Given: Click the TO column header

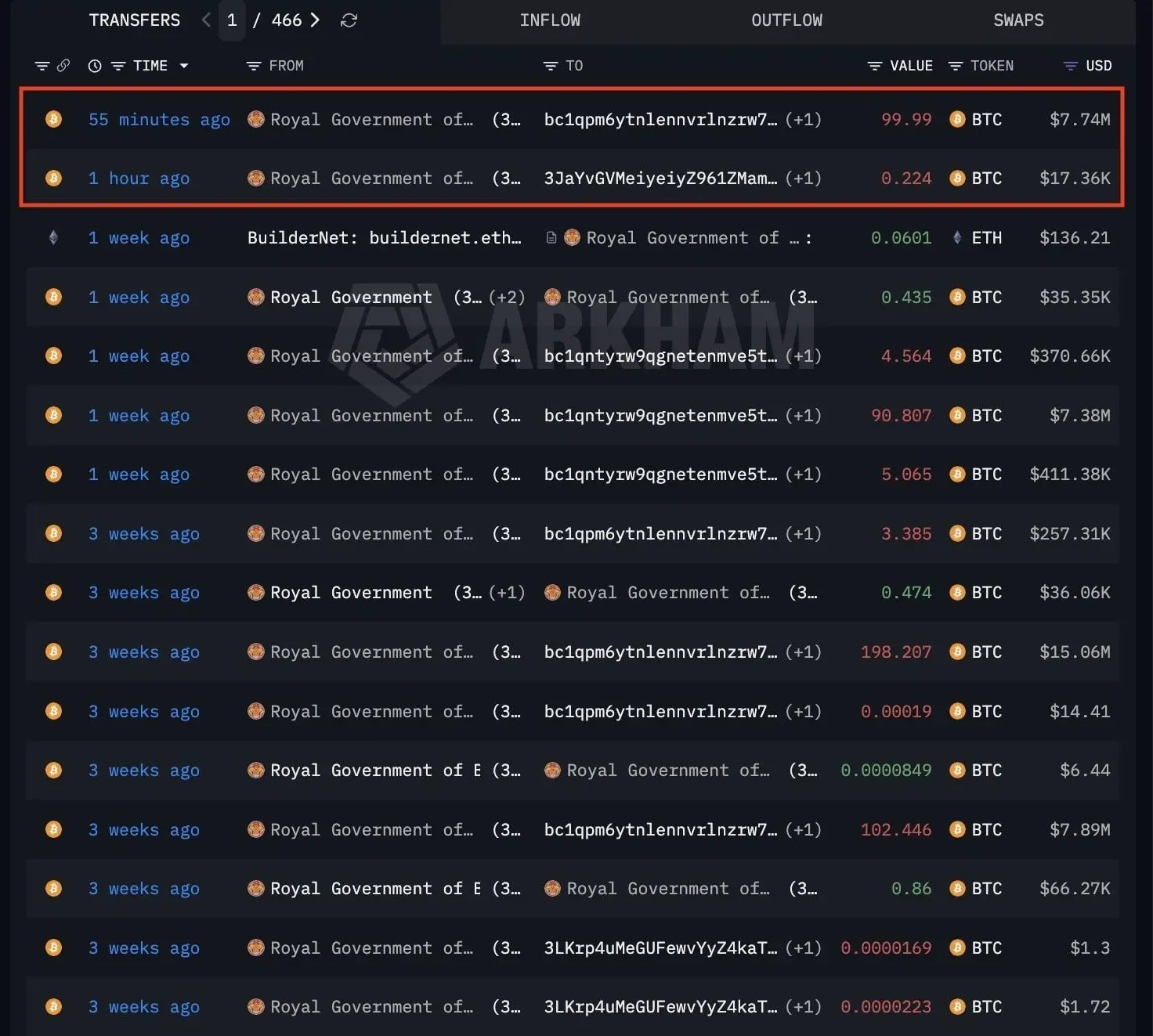Looking at the screenshot, I should (x=574, y=66).
